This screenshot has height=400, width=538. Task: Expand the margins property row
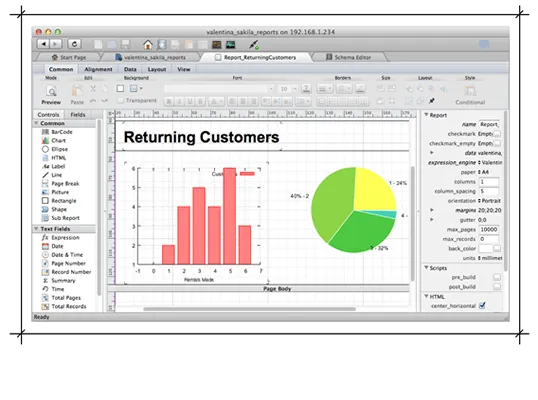tap(432, 210)
